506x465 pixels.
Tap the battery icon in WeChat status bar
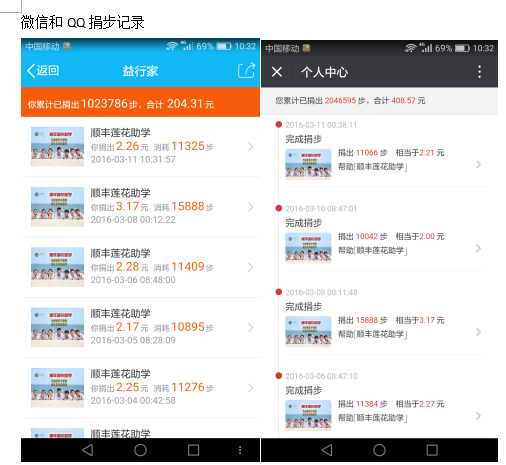[x=462, y=49]
